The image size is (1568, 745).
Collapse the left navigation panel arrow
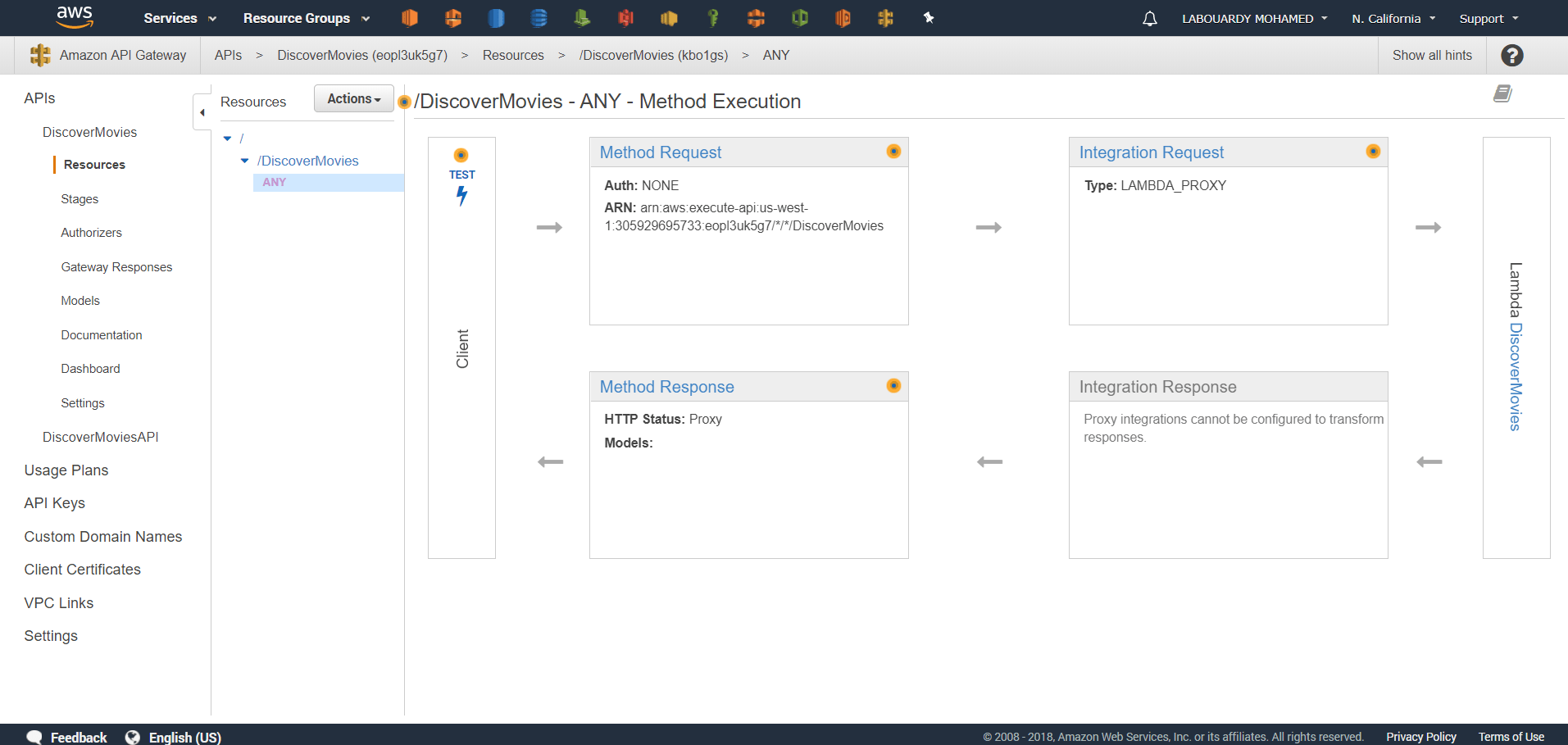202,112
